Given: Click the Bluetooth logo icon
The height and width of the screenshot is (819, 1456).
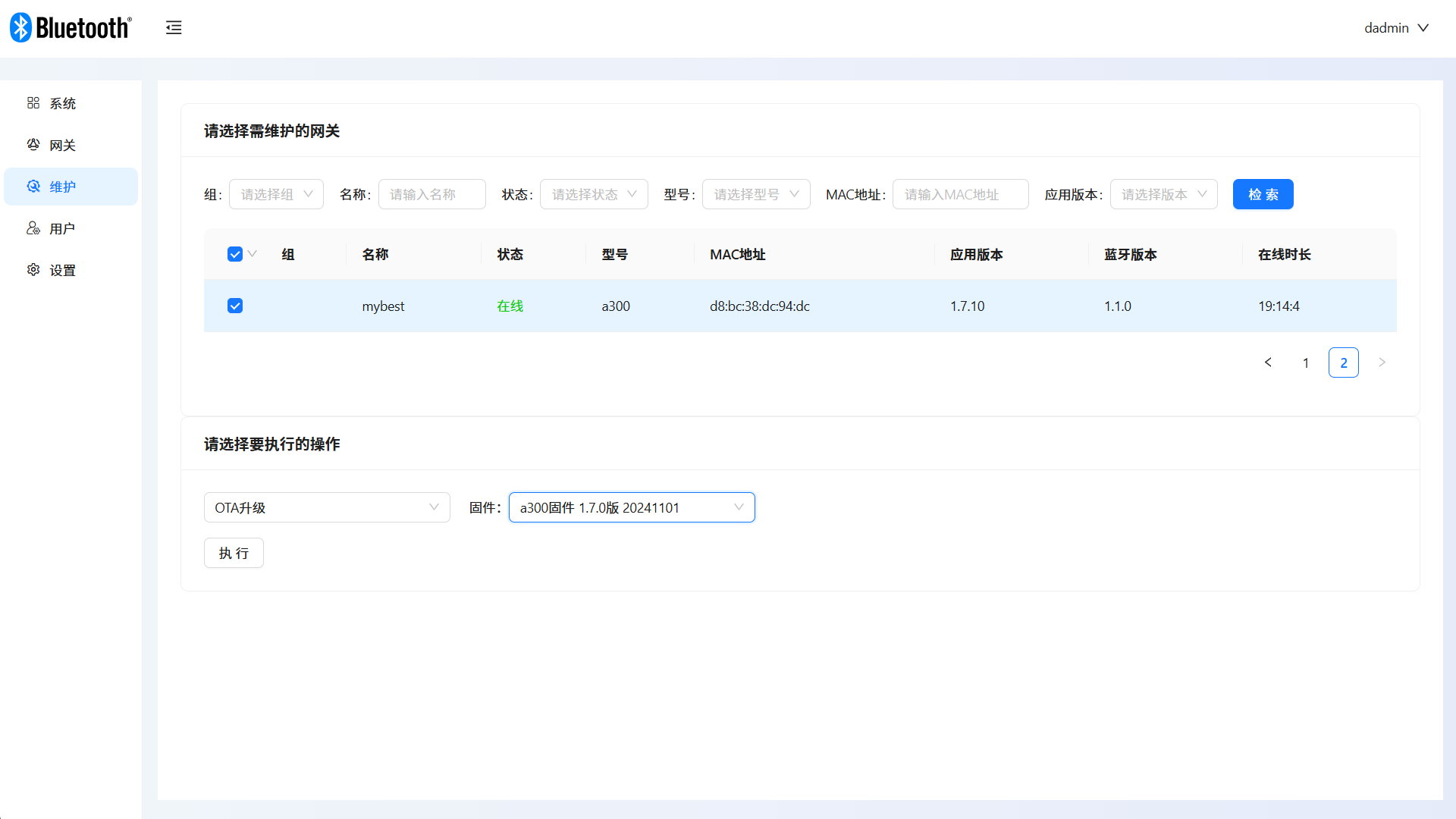Looking at the screenshot, I should pos(21,28).
